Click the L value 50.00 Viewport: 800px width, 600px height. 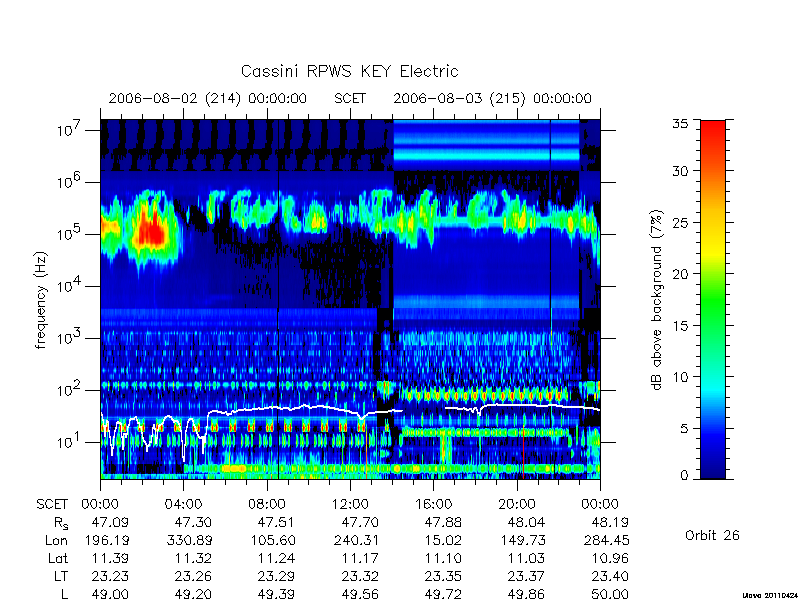click(x=610, y=594)
